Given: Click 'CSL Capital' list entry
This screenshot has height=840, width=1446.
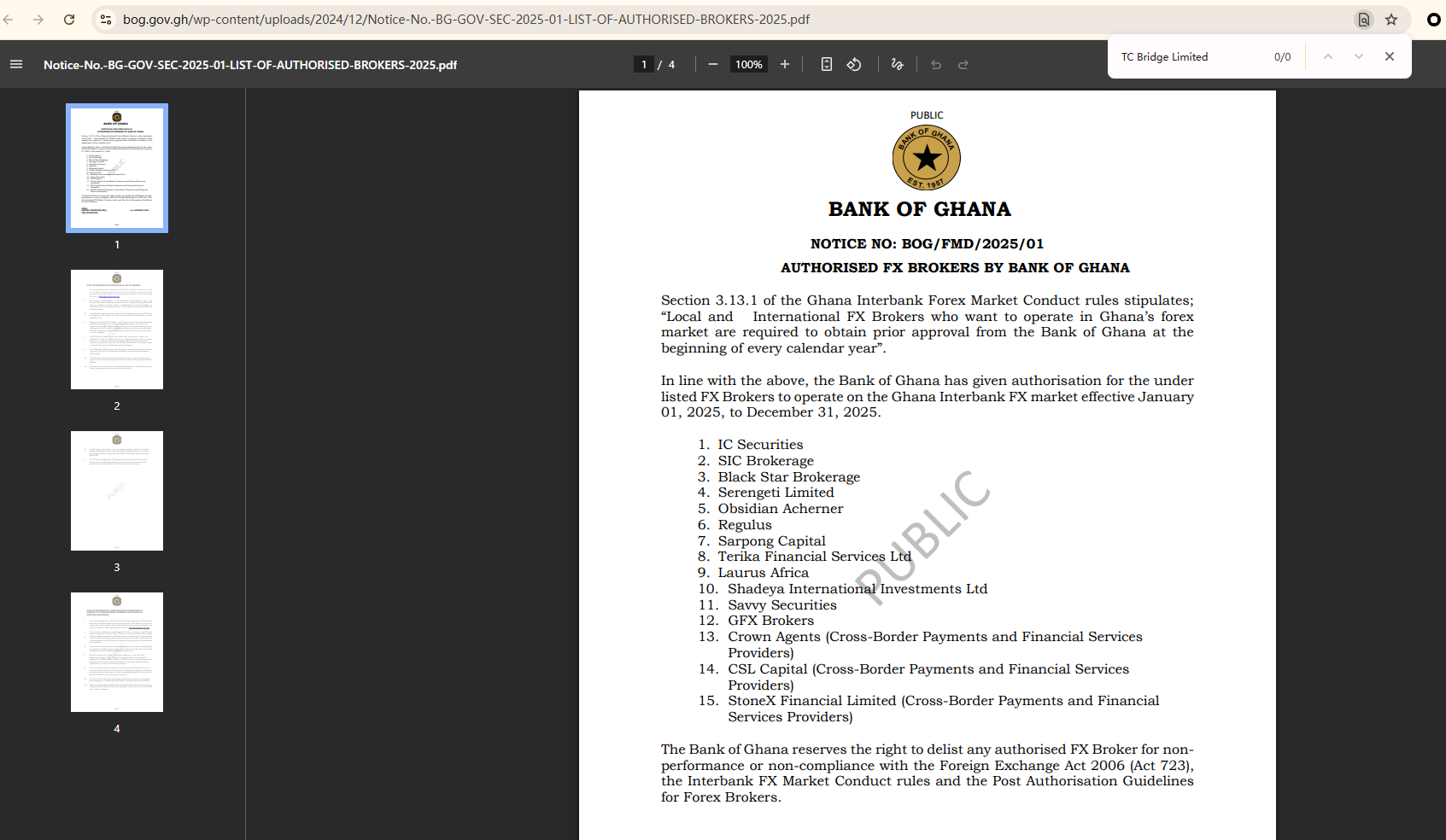Looking at the screenshot, I should coord(767,669).
